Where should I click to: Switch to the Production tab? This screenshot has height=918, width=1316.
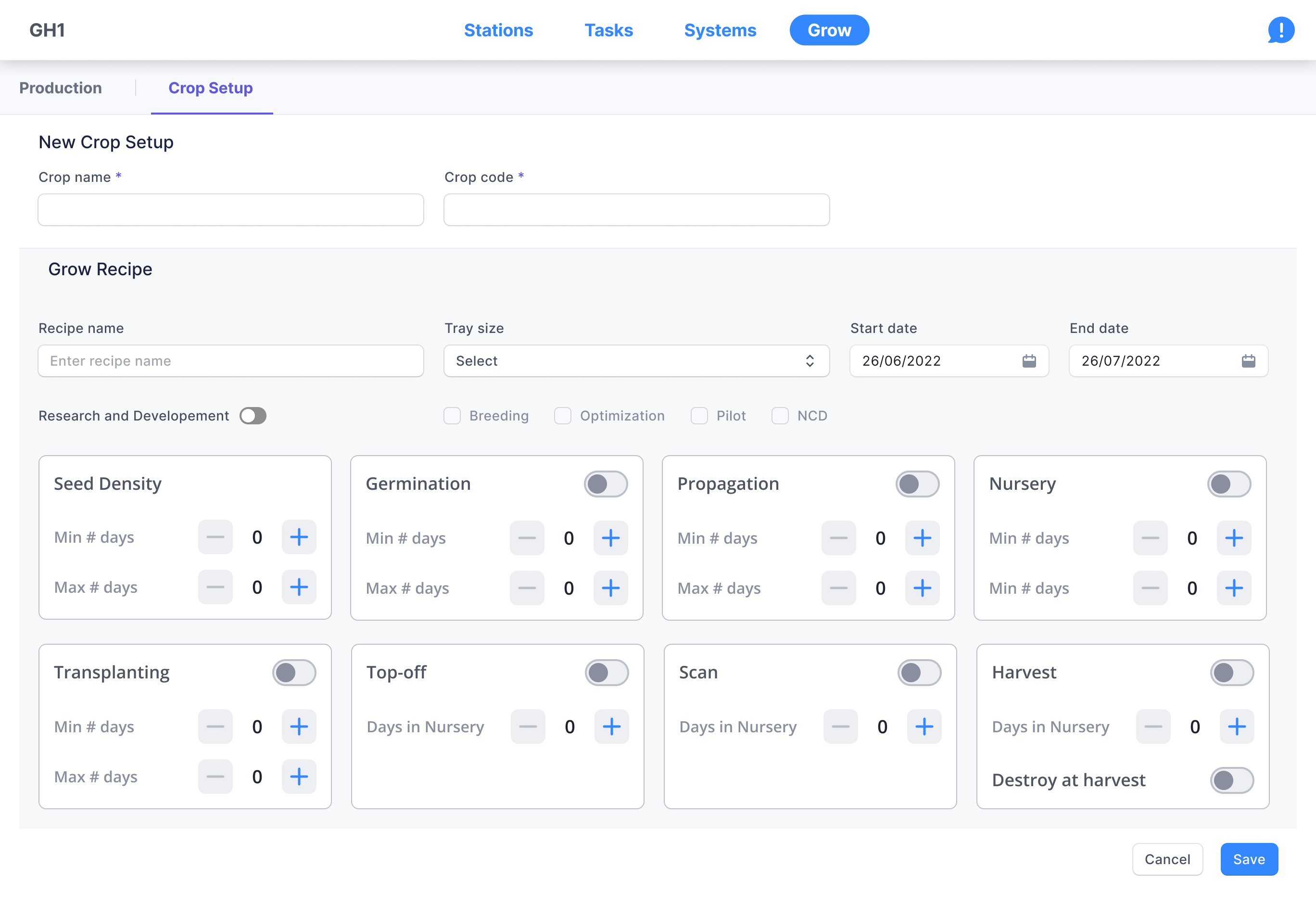click(x=61, y=88)
